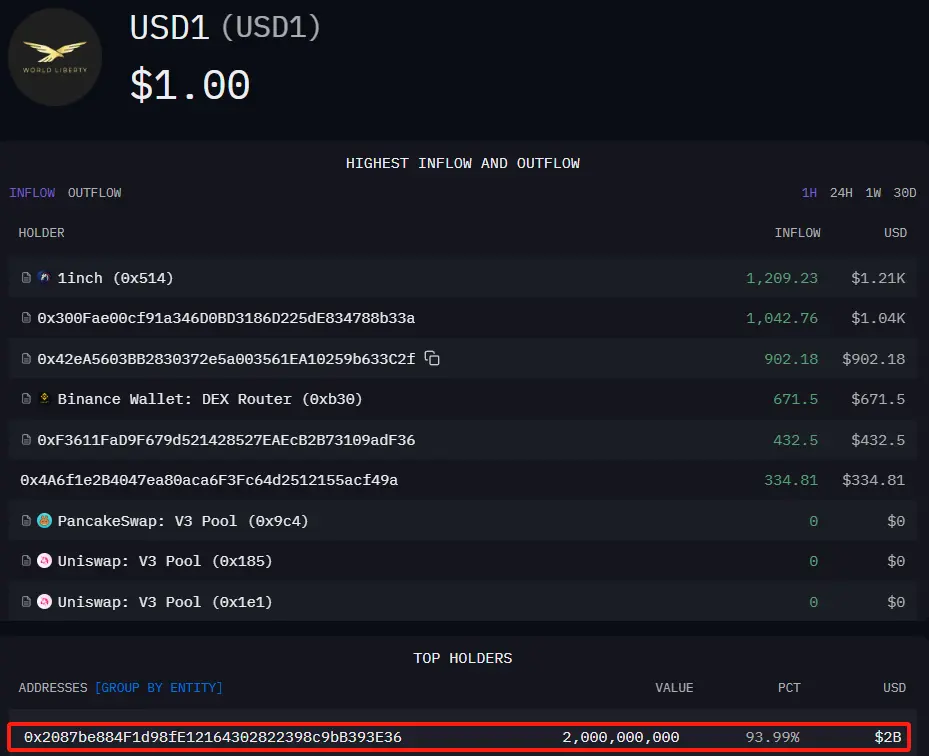This screenshot has height=756, width=929.
Task: Switch to the OUTFLOW tab
Action: tap(94, 193)
